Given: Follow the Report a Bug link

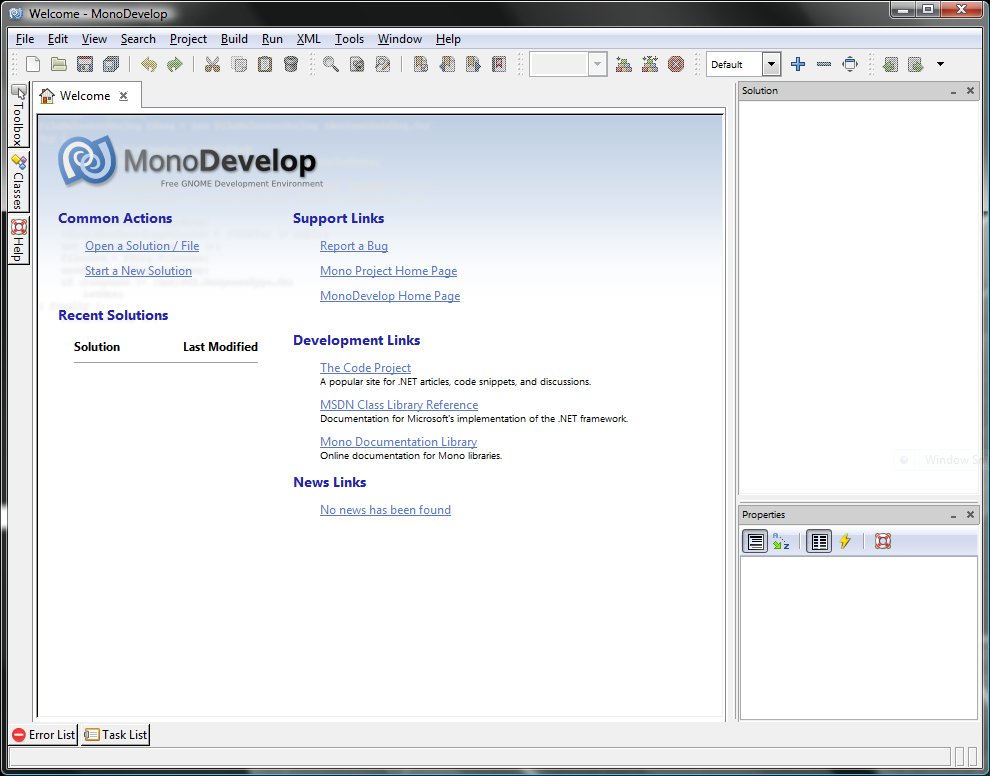Looking at the screenshot, I should (x=354, y=246).
